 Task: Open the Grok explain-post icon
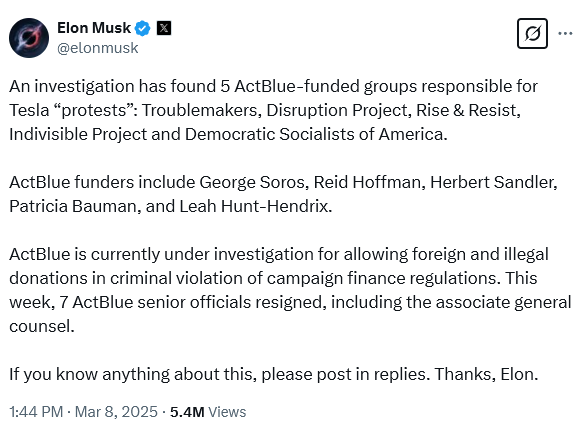pyautogui.click(x=532, y=34)
